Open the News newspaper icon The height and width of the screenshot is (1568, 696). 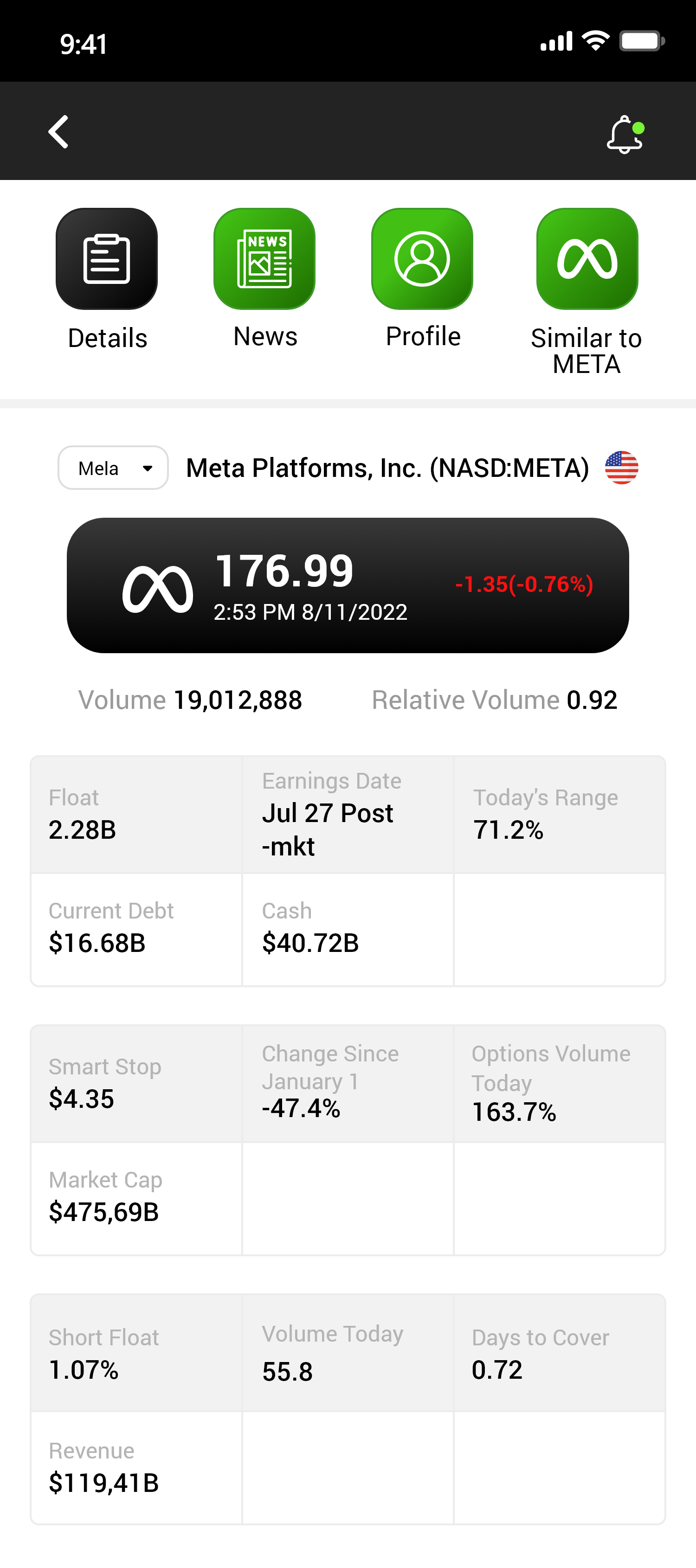click(264, 259)
